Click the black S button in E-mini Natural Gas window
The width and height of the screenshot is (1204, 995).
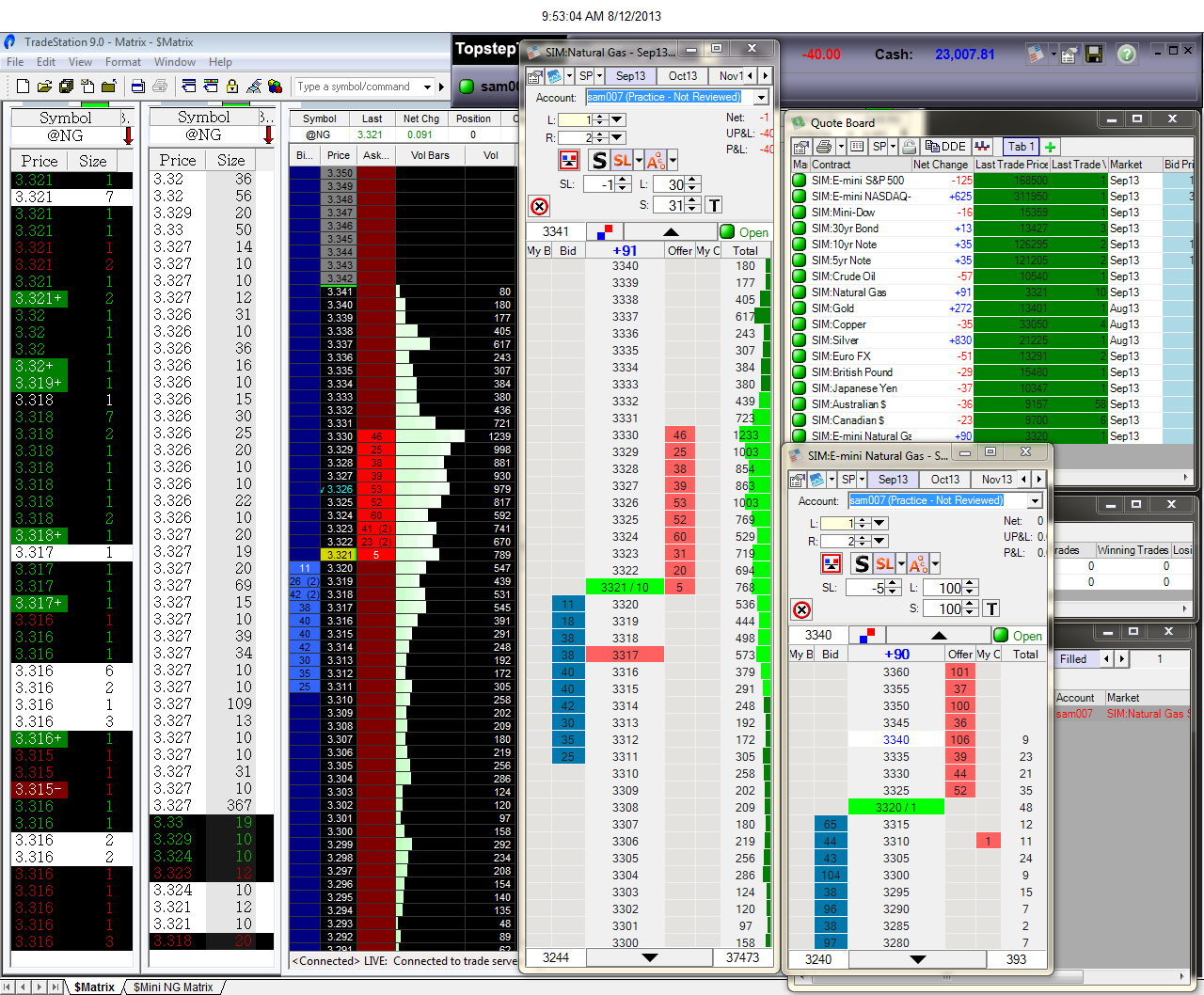pos(861,563)
